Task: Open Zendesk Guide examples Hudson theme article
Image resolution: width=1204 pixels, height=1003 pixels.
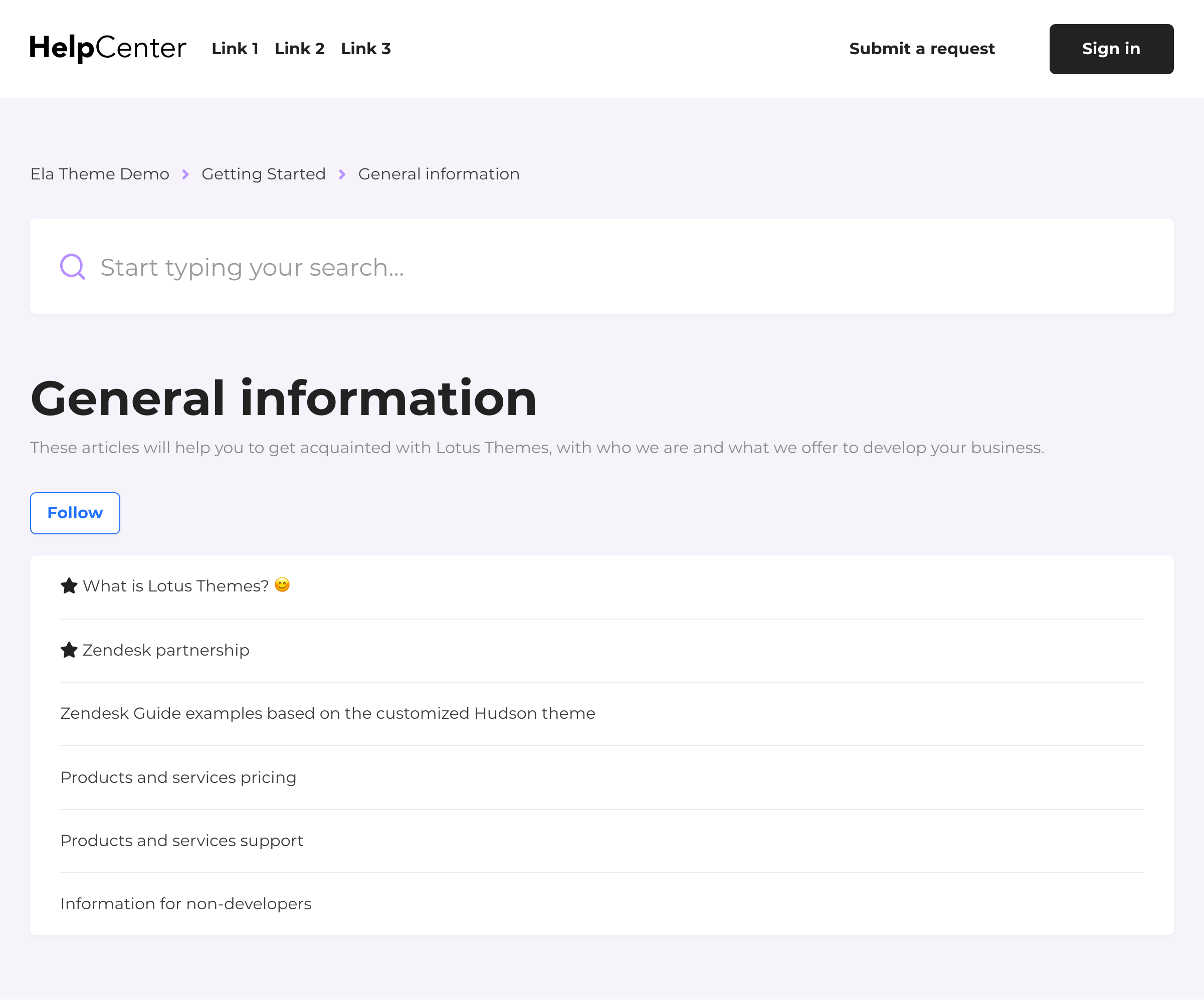Action: pos(328,713)
